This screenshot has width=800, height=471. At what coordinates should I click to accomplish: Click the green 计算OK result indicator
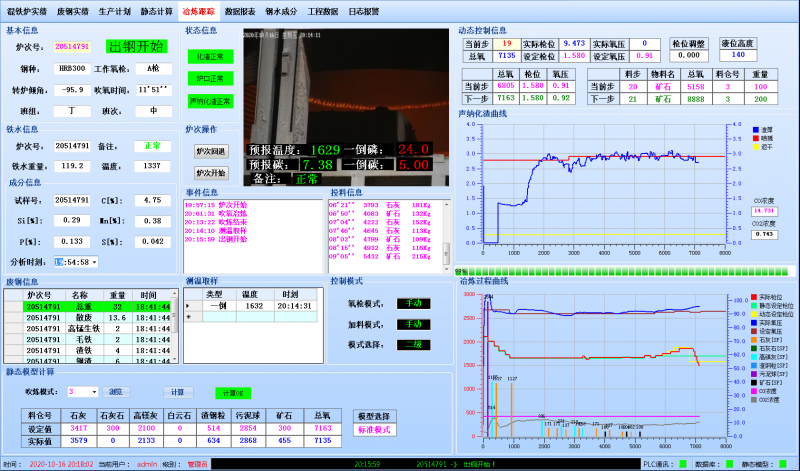pos(230,391)
